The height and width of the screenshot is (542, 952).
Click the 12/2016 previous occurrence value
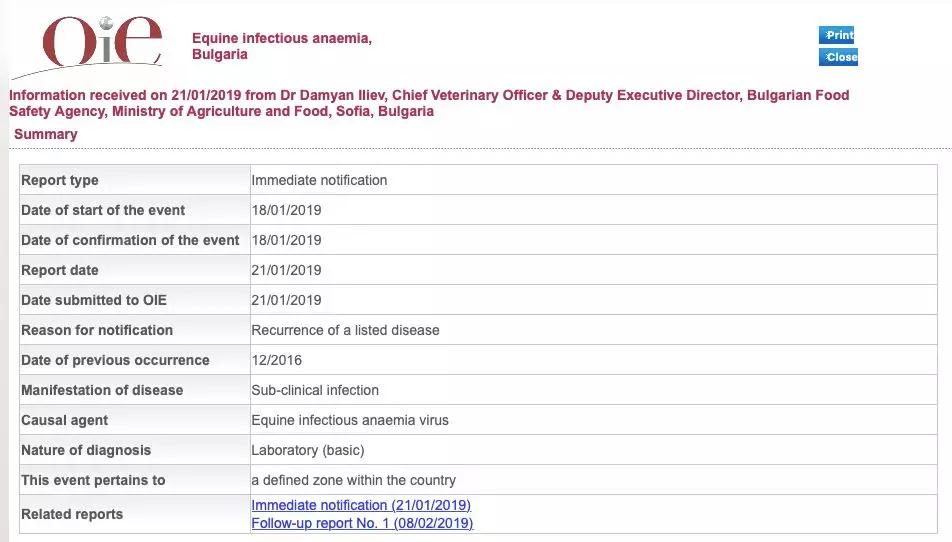(x=276, y=360)
